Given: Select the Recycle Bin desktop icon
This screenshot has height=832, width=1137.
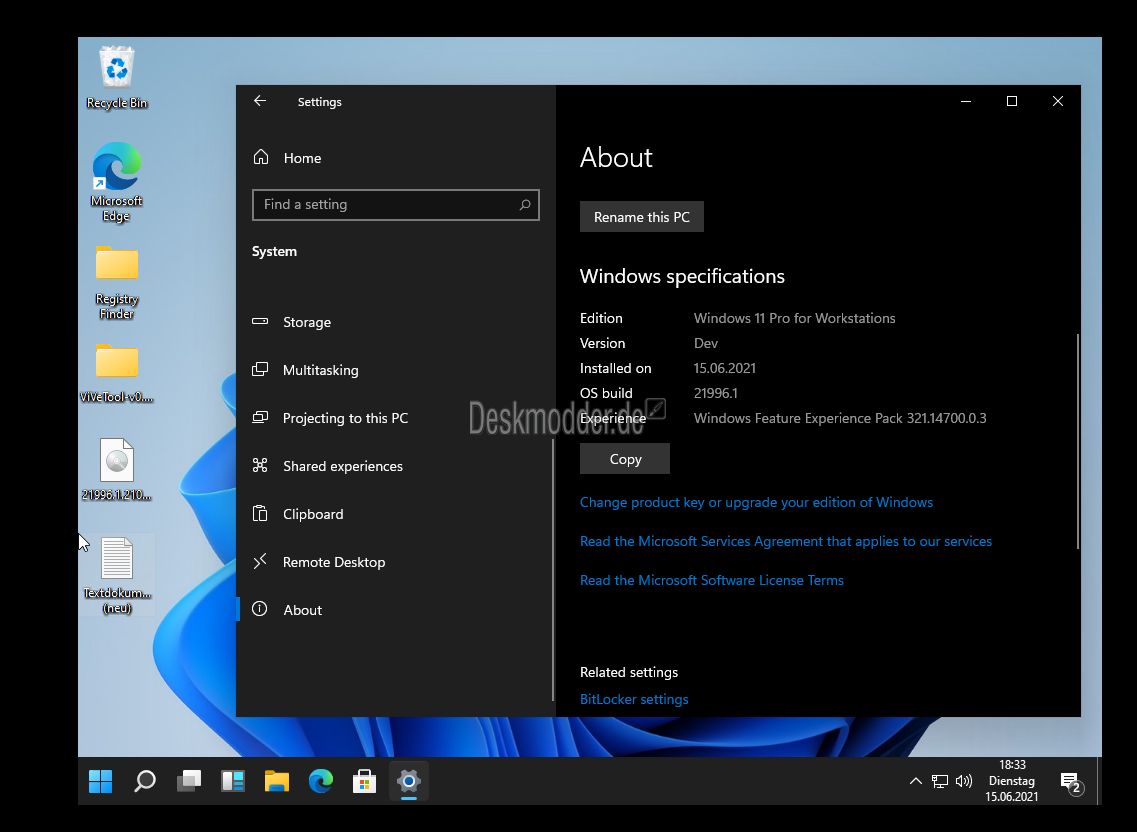Looking at the screenshot, I should pyautogui.click(x=117, y=78).
